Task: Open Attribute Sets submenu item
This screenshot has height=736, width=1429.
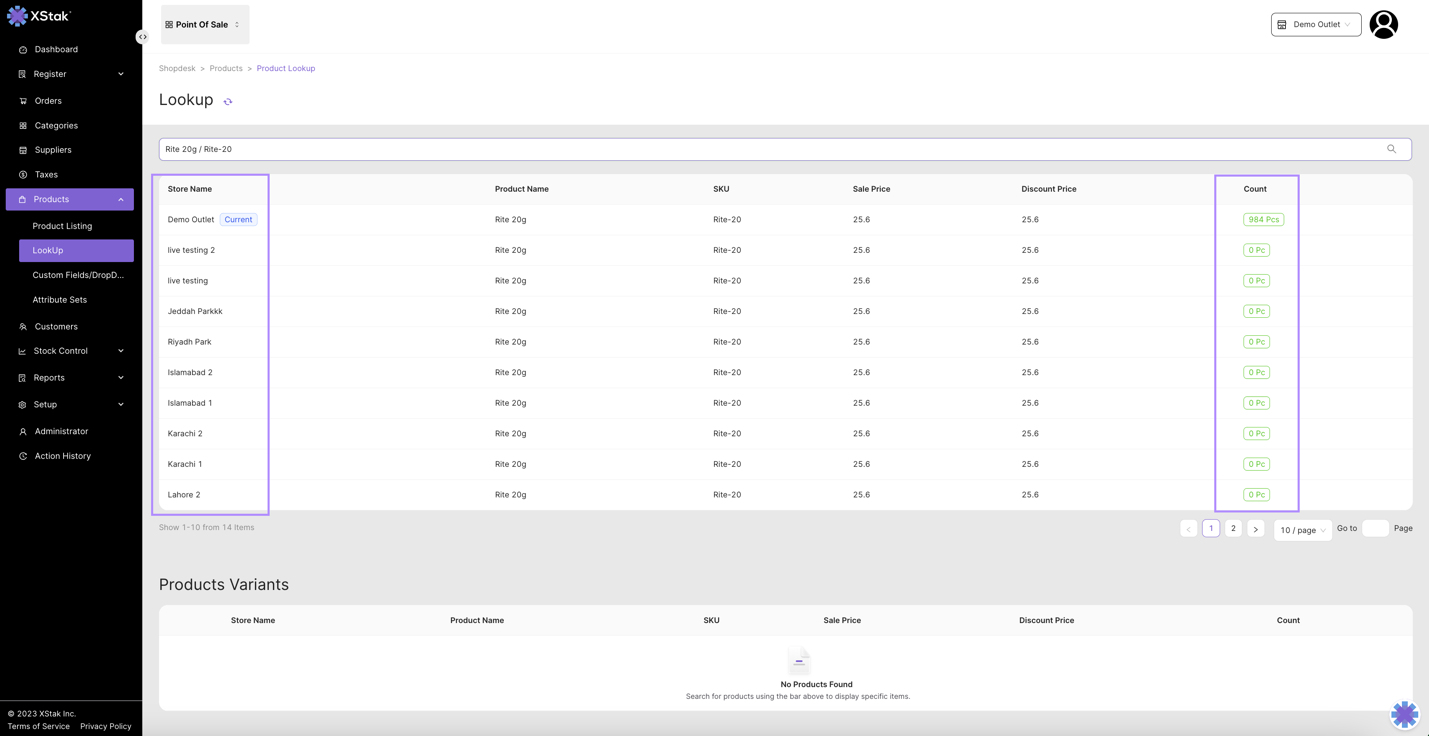Action: click(60, 300)
